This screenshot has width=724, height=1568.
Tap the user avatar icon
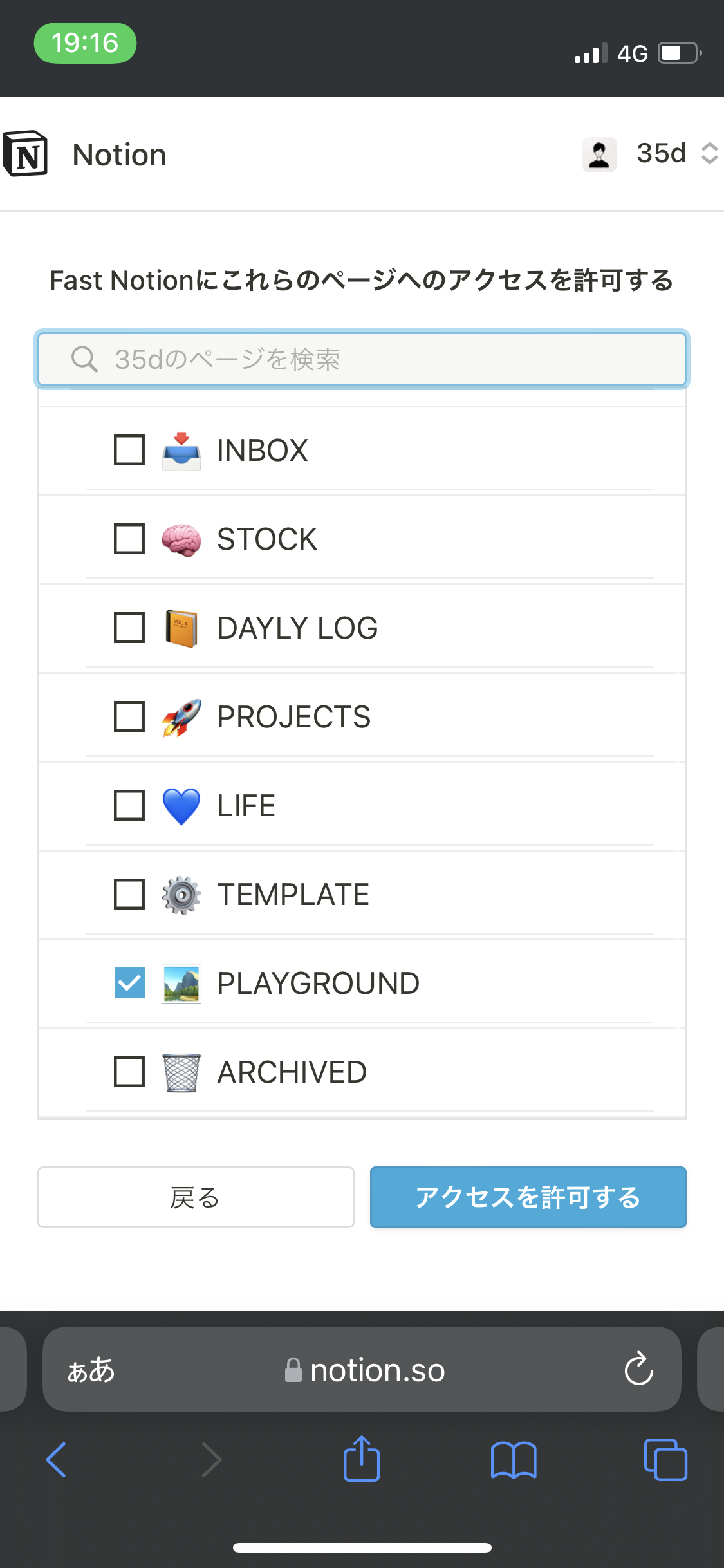(599, 154)
